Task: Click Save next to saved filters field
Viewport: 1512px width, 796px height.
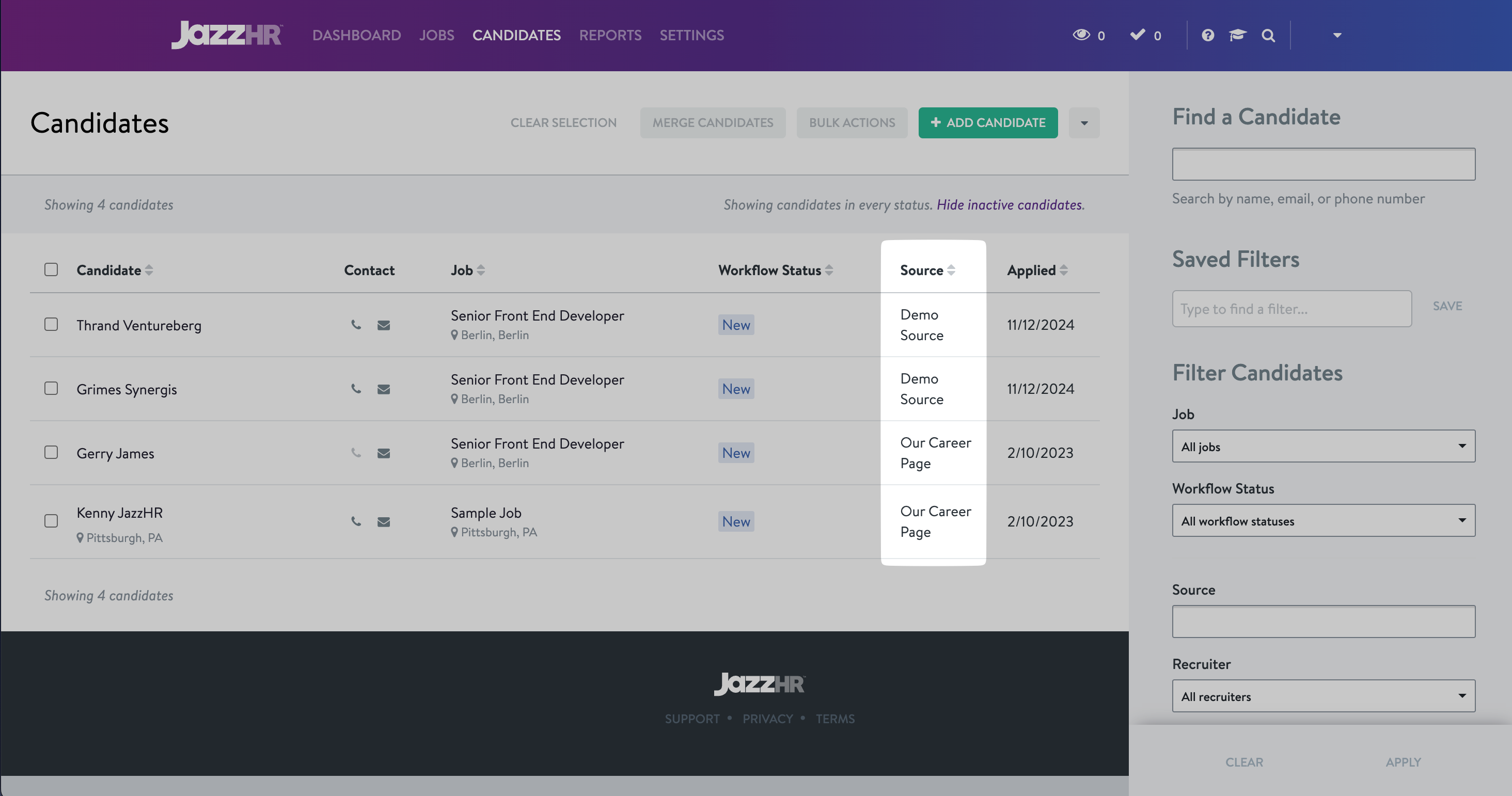Action: point(1447,306)
